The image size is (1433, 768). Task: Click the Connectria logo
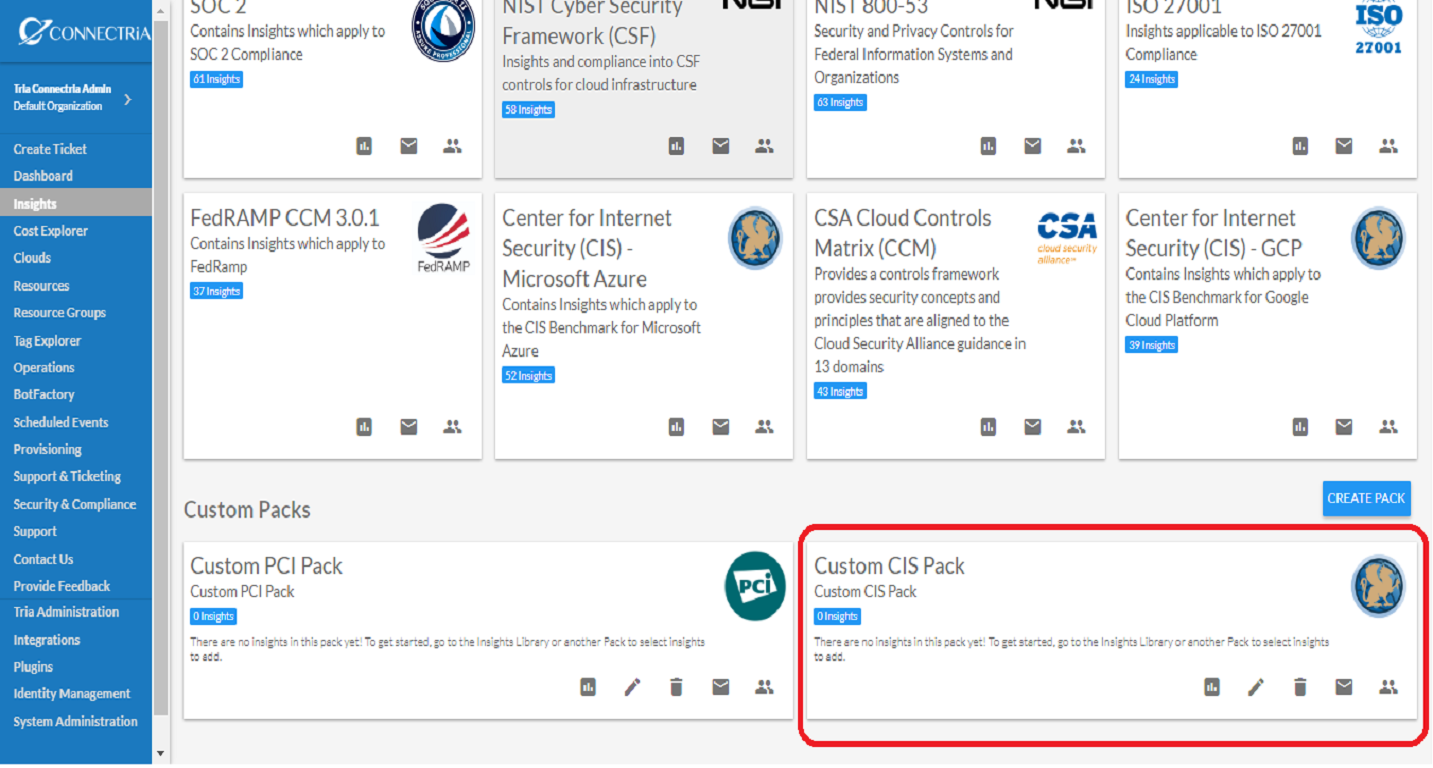coord(84,32)
